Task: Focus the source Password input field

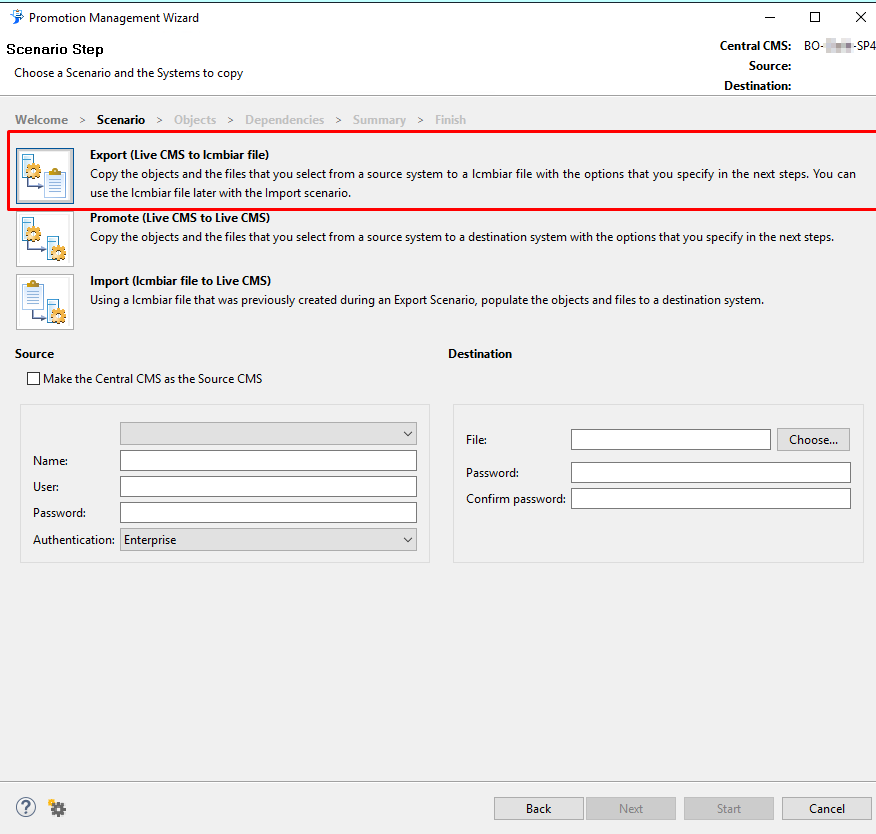Action: pyautogui.click(x=268, y=512)
